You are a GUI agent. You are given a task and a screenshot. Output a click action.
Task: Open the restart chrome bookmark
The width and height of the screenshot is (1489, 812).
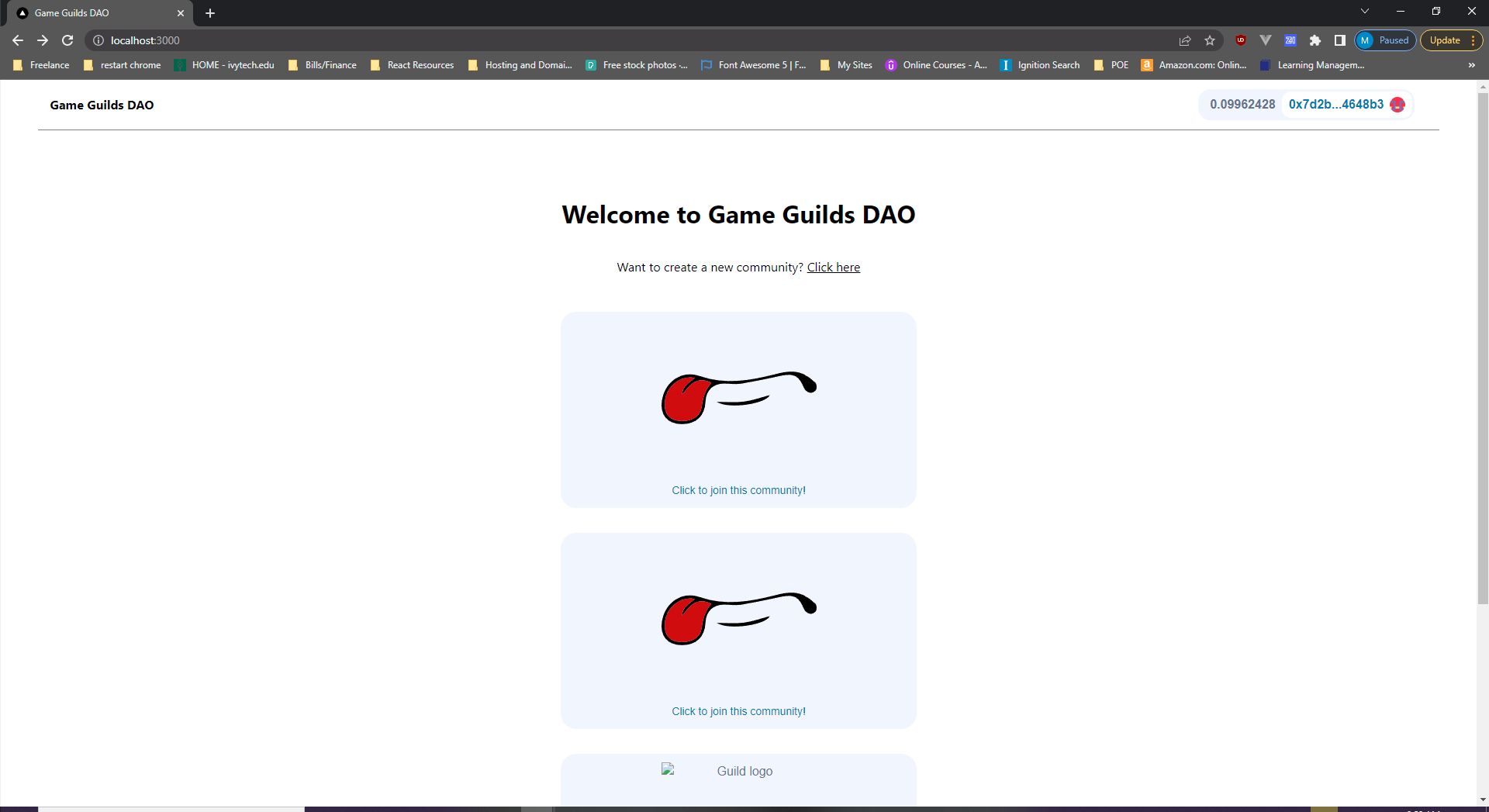point(123,65)
